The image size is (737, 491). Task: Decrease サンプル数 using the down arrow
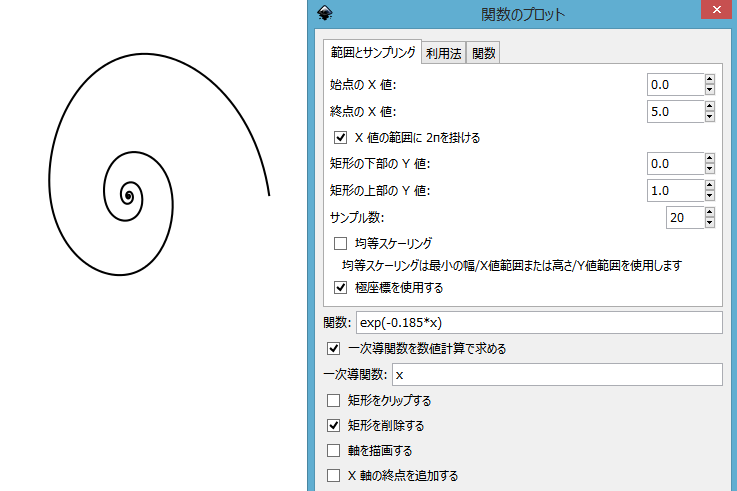click(709, 223)
